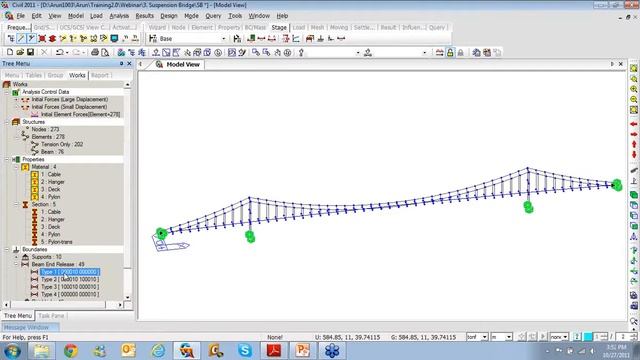Select the Nodes : 273 tree entry
This screenshot has height=360, width=640.
[x=45, y=129]
